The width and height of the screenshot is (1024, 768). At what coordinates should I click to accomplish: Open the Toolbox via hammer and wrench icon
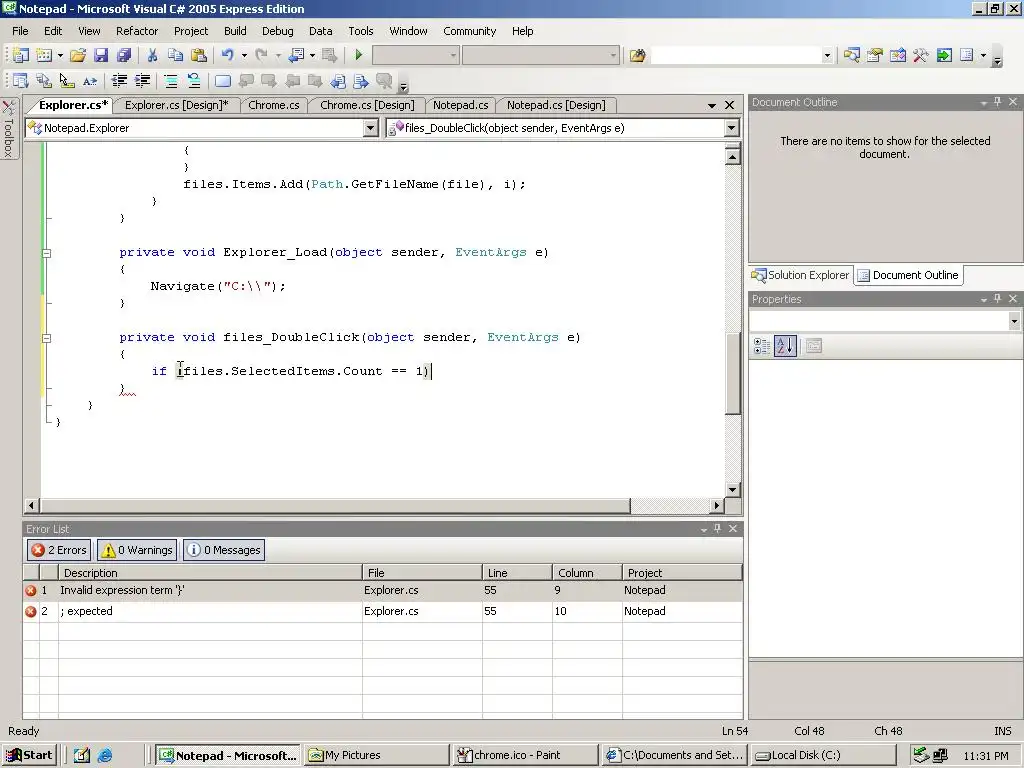pyautogui.click(x=921, y=56)
